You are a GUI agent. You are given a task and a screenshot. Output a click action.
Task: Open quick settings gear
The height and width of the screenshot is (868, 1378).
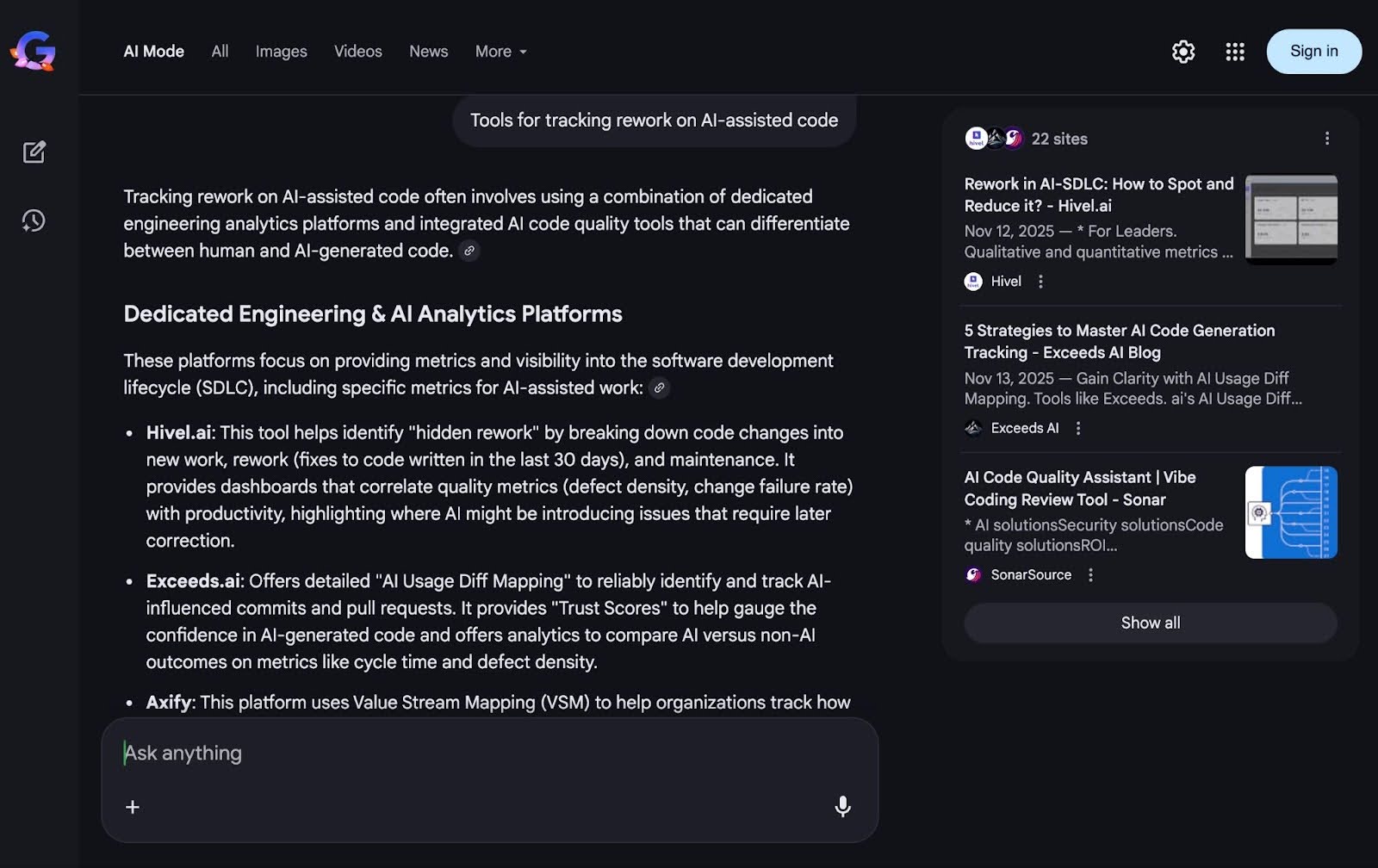tap(1183, 52)
